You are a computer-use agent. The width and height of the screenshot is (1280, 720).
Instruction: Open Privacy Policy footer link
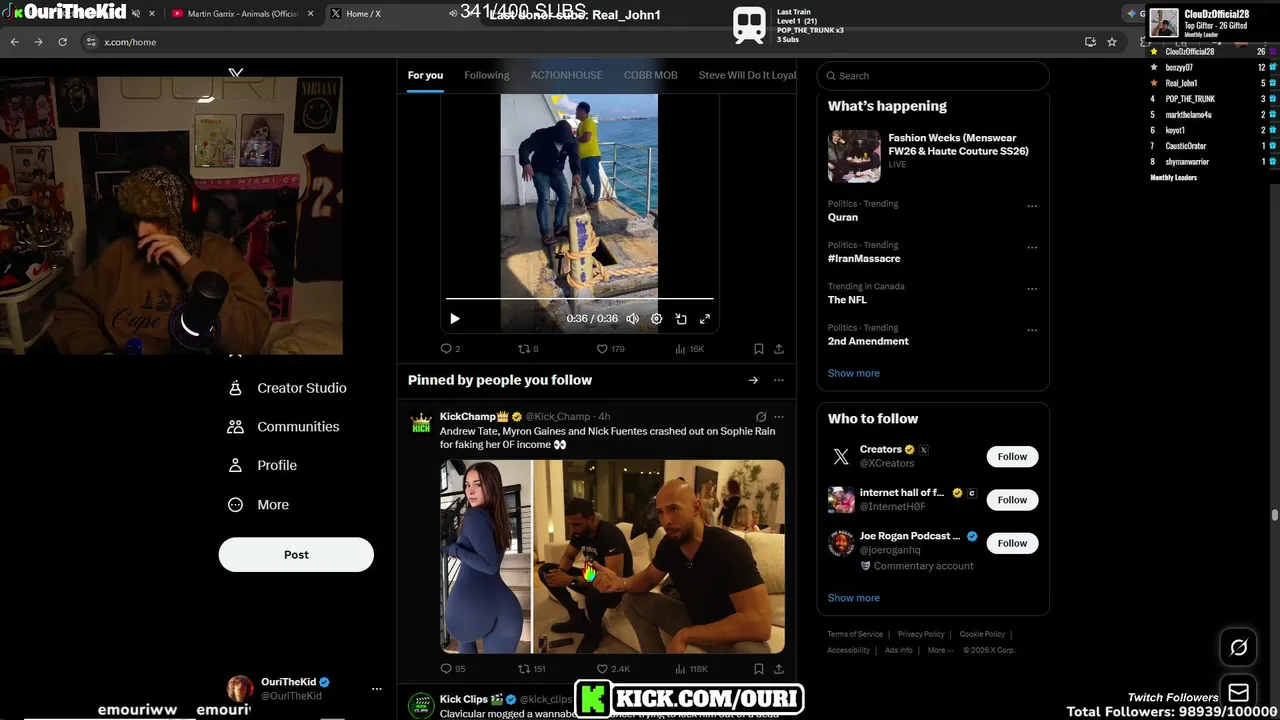pyautogui.click(x=921, y=634)
